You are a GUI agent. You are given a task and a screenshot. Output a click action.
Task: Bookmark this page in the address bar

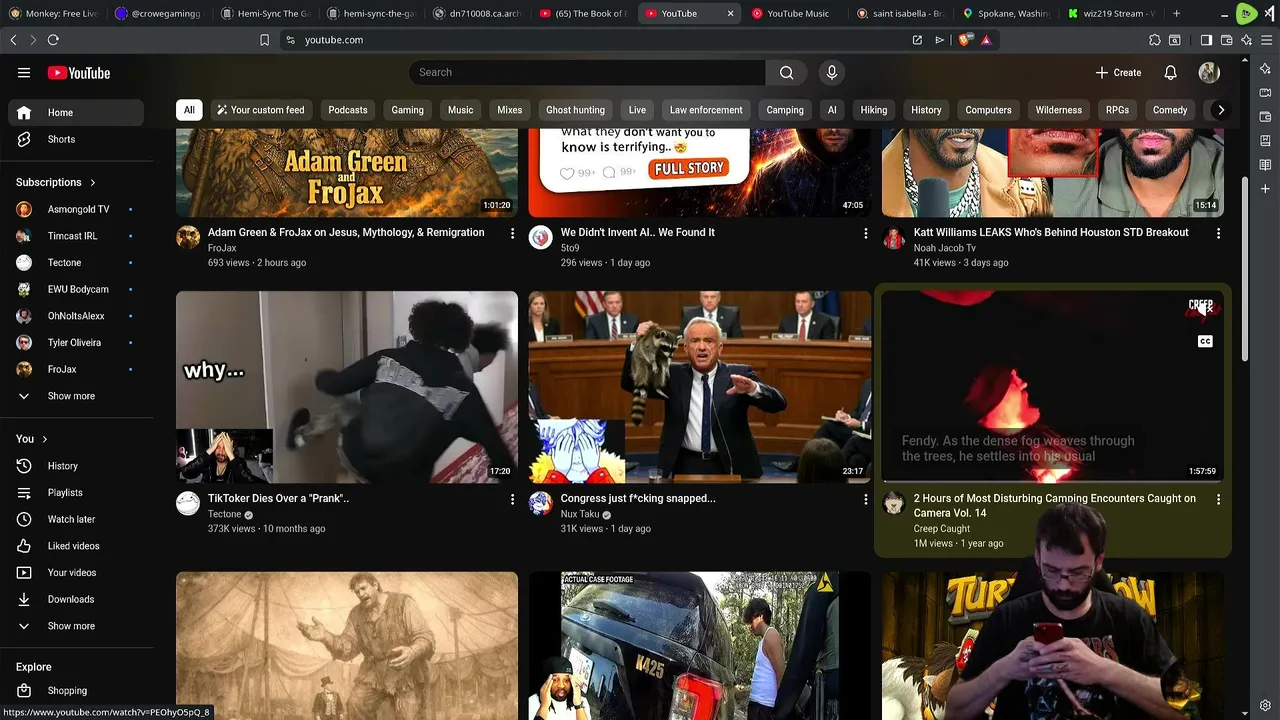(264, 40)
